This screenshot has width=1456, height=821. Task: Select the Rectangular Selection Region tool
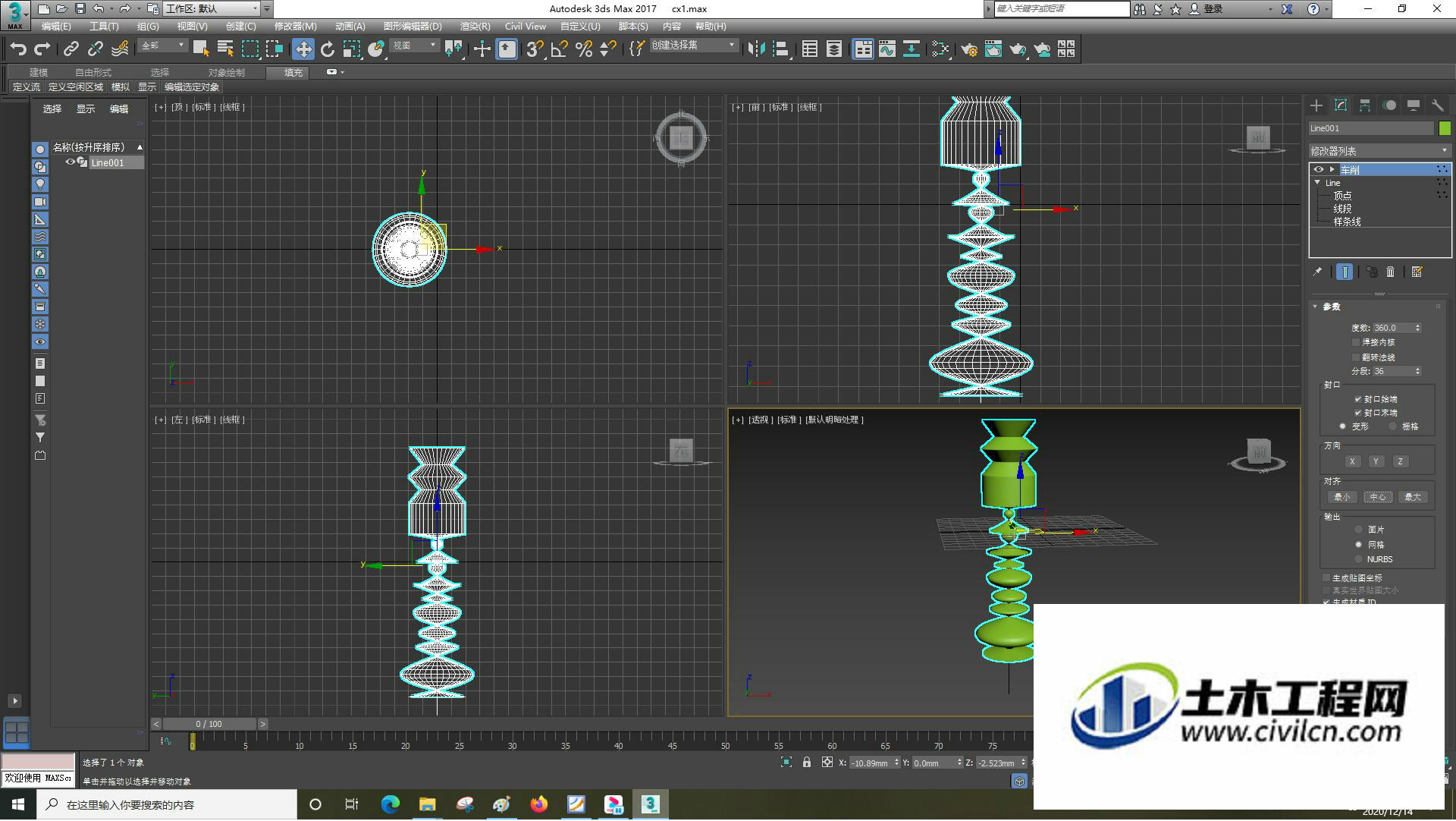click(249, 49)
